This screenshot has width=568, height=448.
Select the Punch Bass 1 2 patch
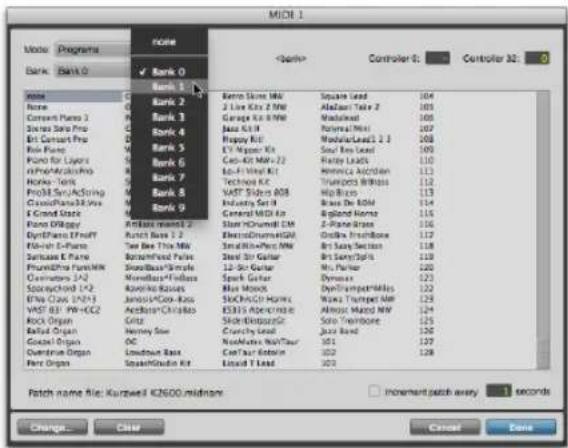[x=154, y=235]
